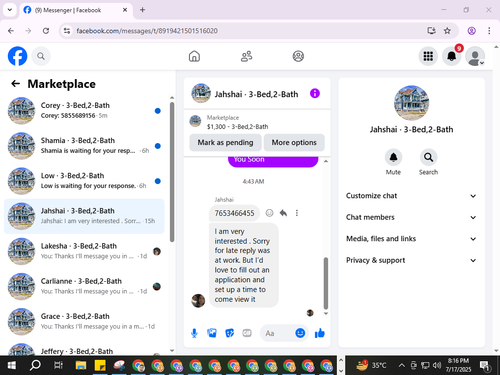Click the Jahshai chat header name
The width and height of the screenshot is (500, 375).
tap(256, 94)
